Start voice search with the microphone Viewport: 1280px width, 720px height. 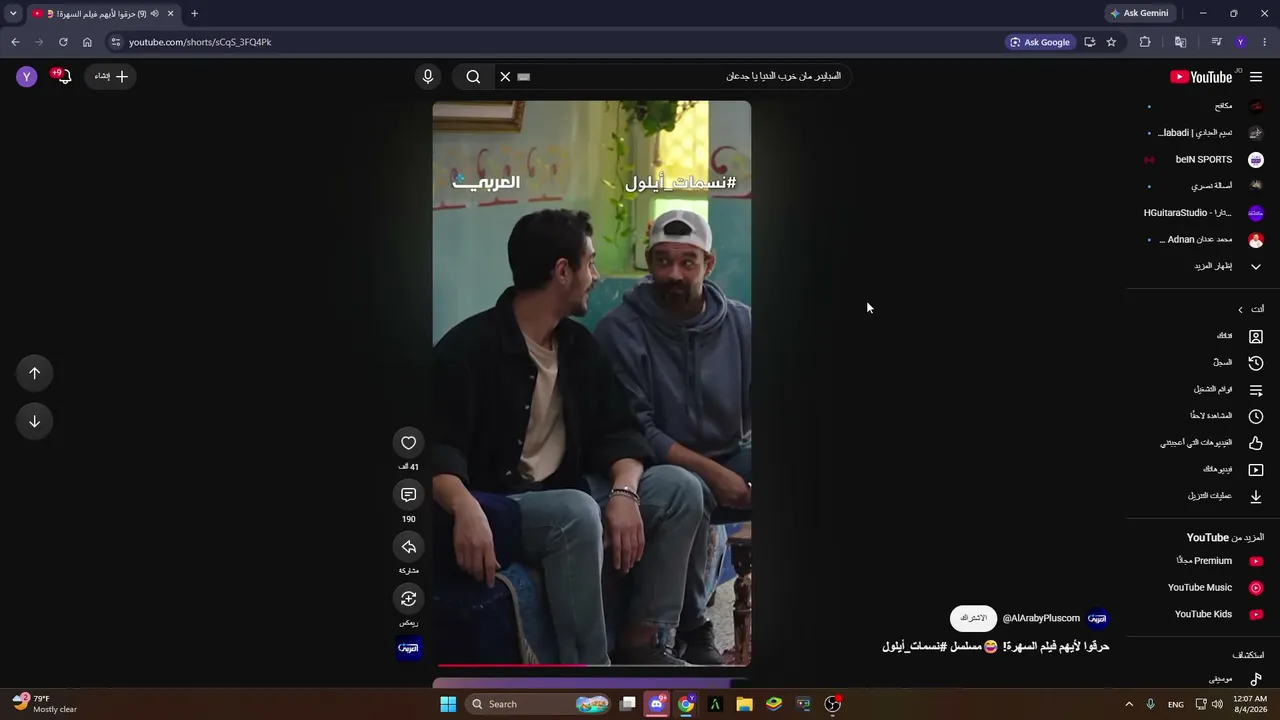pyautogui.click(x=428, y=77)
